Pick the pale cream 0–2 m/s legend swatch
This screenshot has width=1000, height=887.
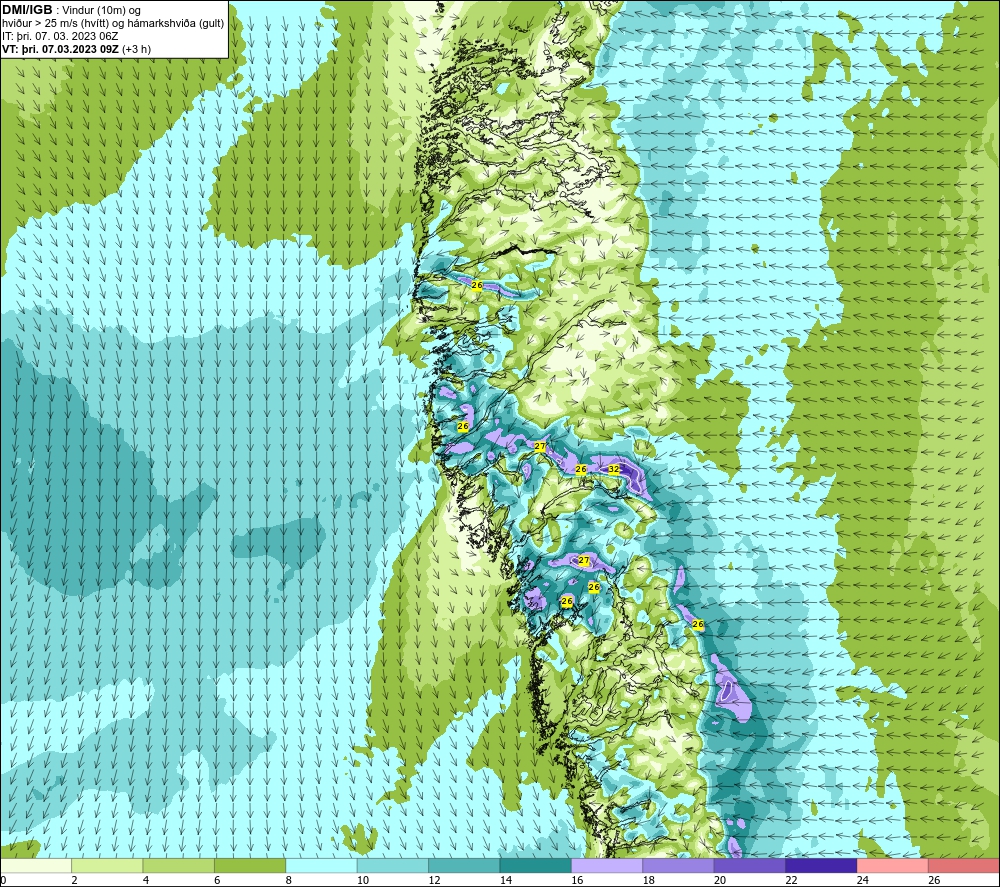click(36, 865)
